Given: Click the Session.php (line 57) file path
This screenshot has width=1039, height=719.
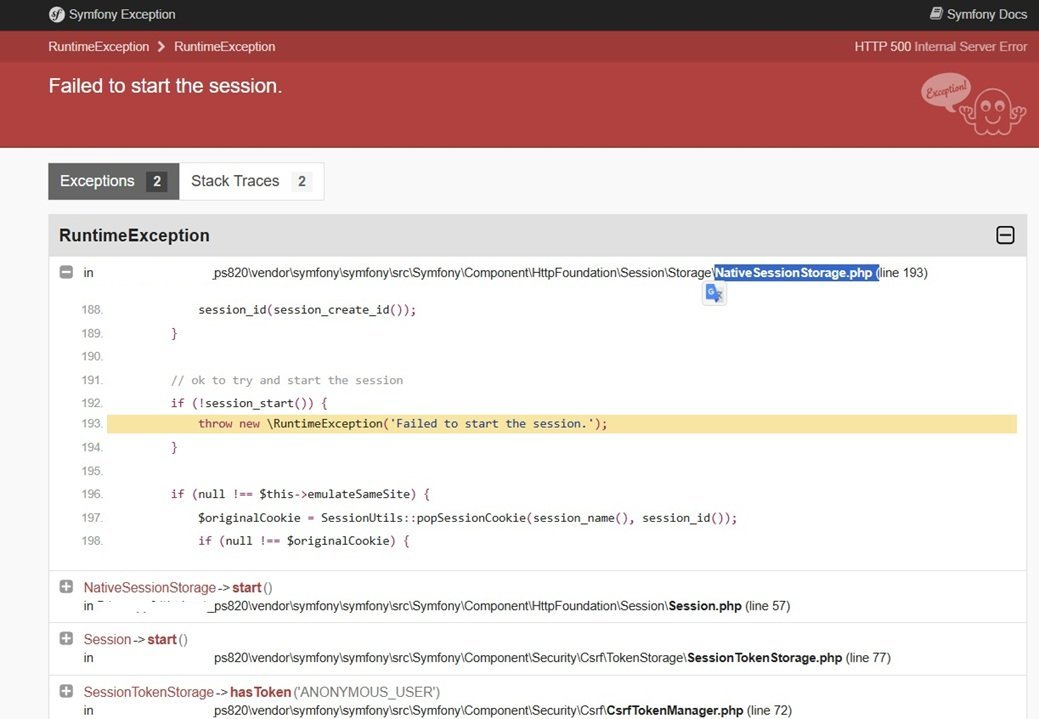Looking at the screenshot, I should tap(502, 606).
